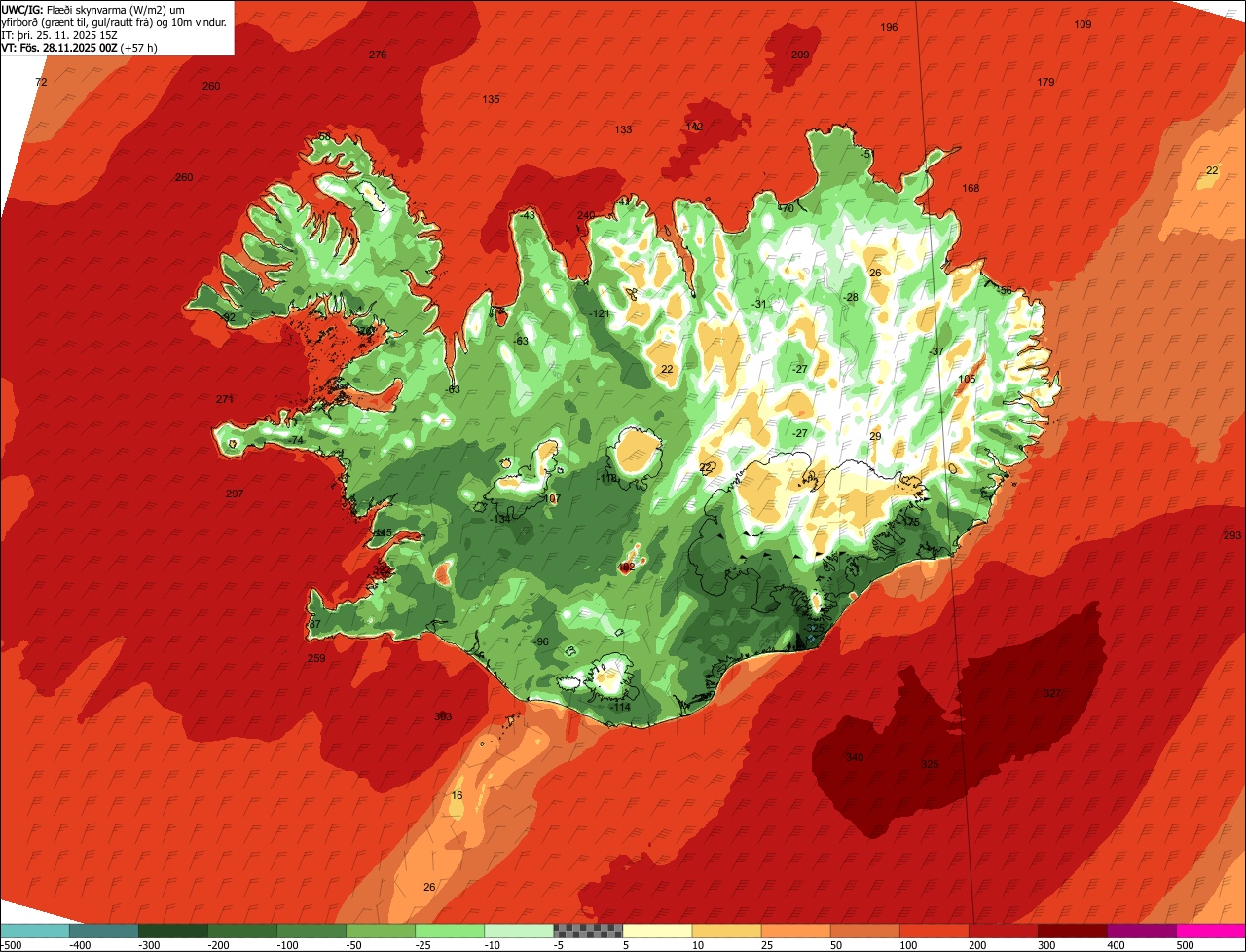Select the magenta-purple 400 to 500 legend swatch
The width and height of the screenshot is (1246, 952).
click(x=1142, y=931)
